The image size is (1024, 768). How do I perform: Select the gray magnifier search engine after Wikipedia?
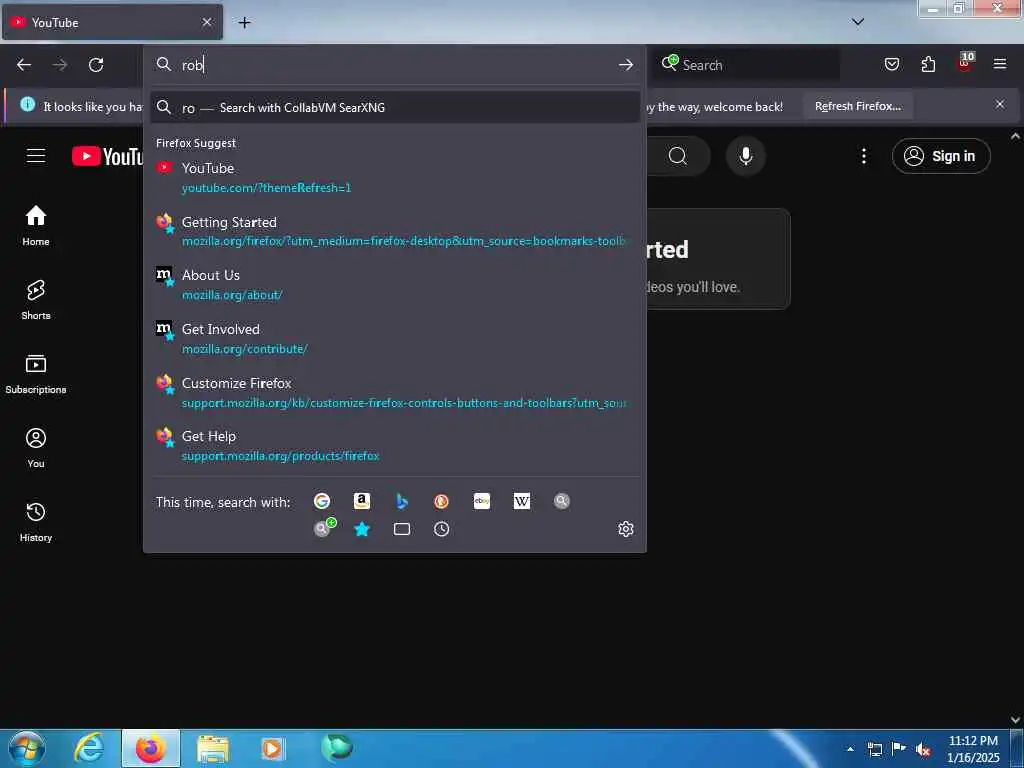[562, 501]
